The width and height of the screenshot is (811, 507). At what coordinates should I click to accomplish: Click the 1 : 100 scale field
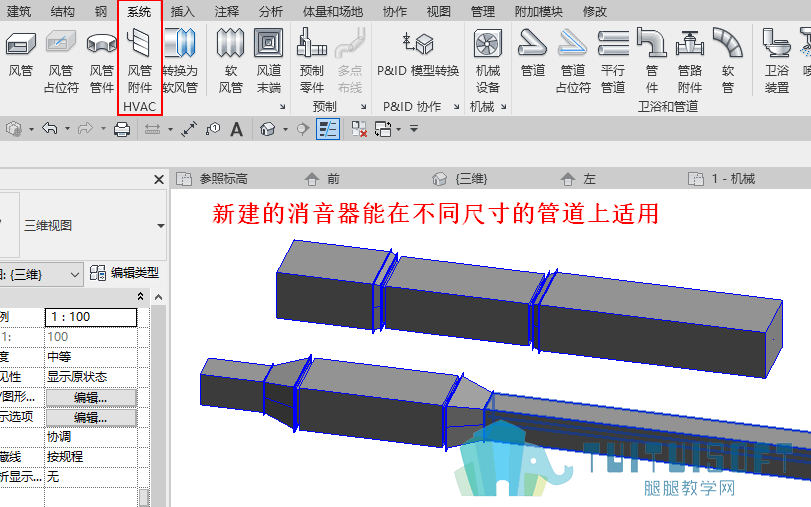pyautogui.click(x=91, y=317)
